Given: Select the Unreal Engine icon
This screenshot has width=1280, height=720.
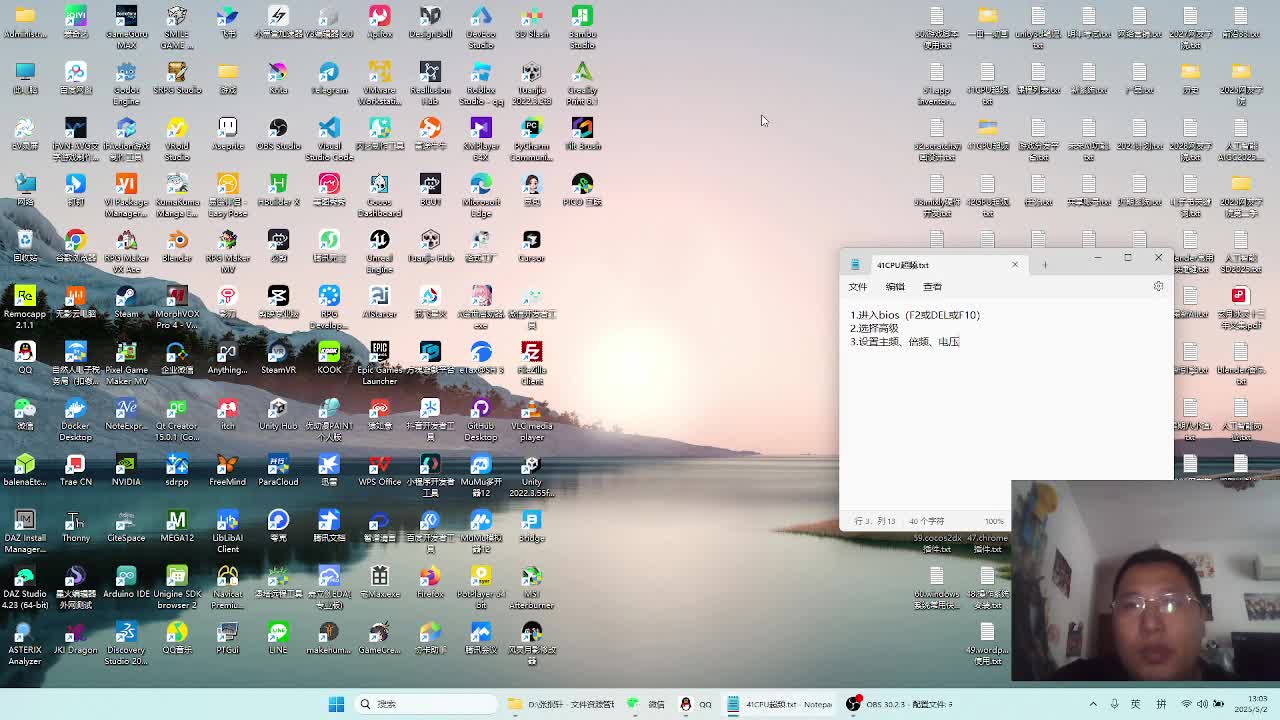Looking at the screenshot, I should click(x=379, y=251).
